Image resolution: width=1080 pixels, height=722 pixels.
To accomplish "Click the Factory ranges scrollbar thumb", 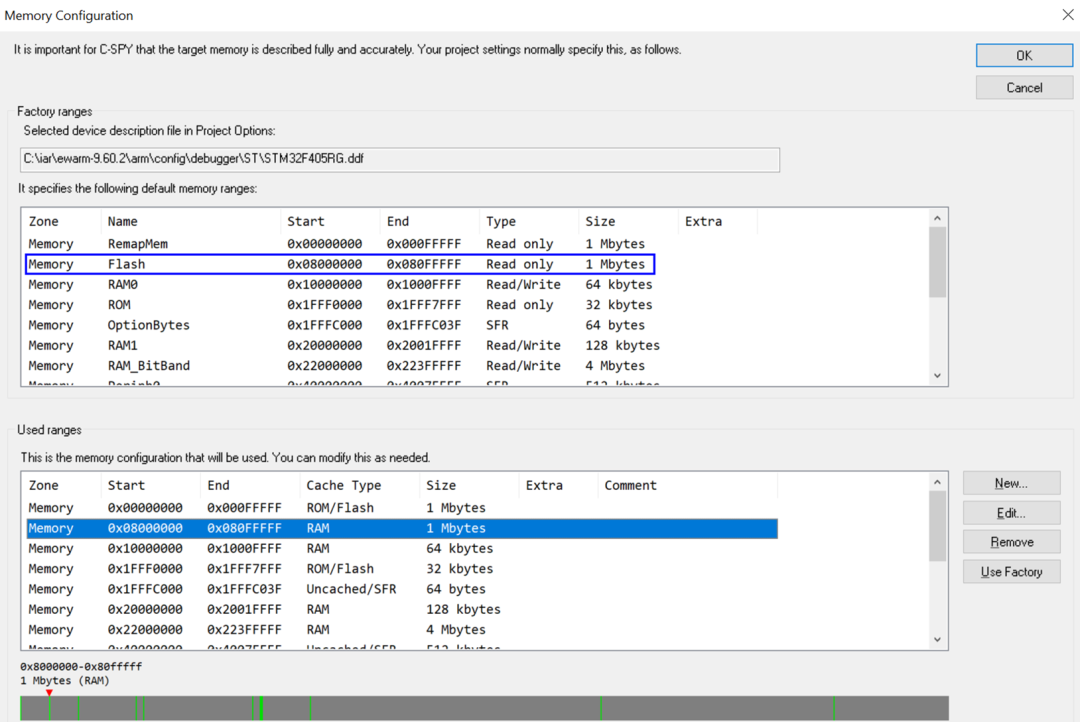I will tap(937, 262).
